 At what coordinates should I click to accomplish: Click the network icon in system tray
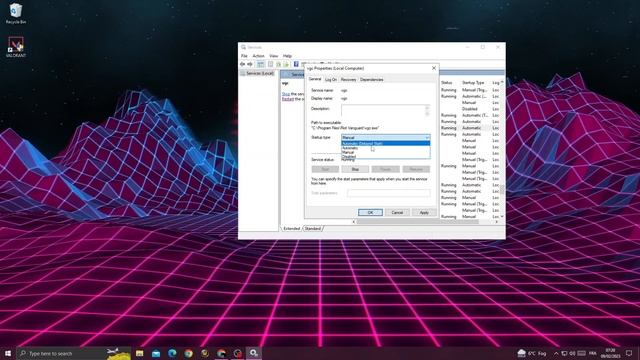coord(564,353)
